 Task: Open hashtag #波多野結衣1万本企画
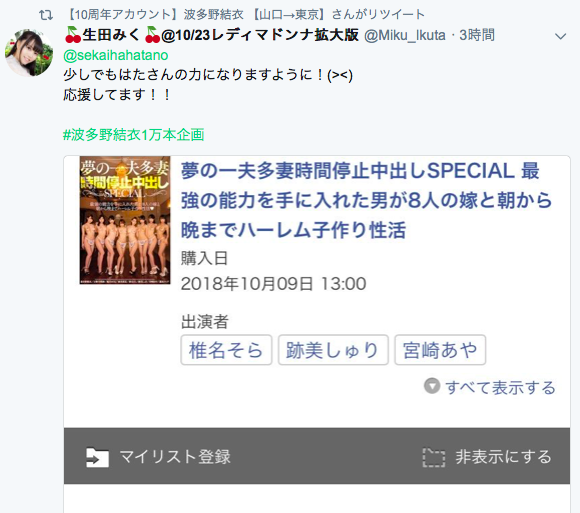tap(134, 135)
